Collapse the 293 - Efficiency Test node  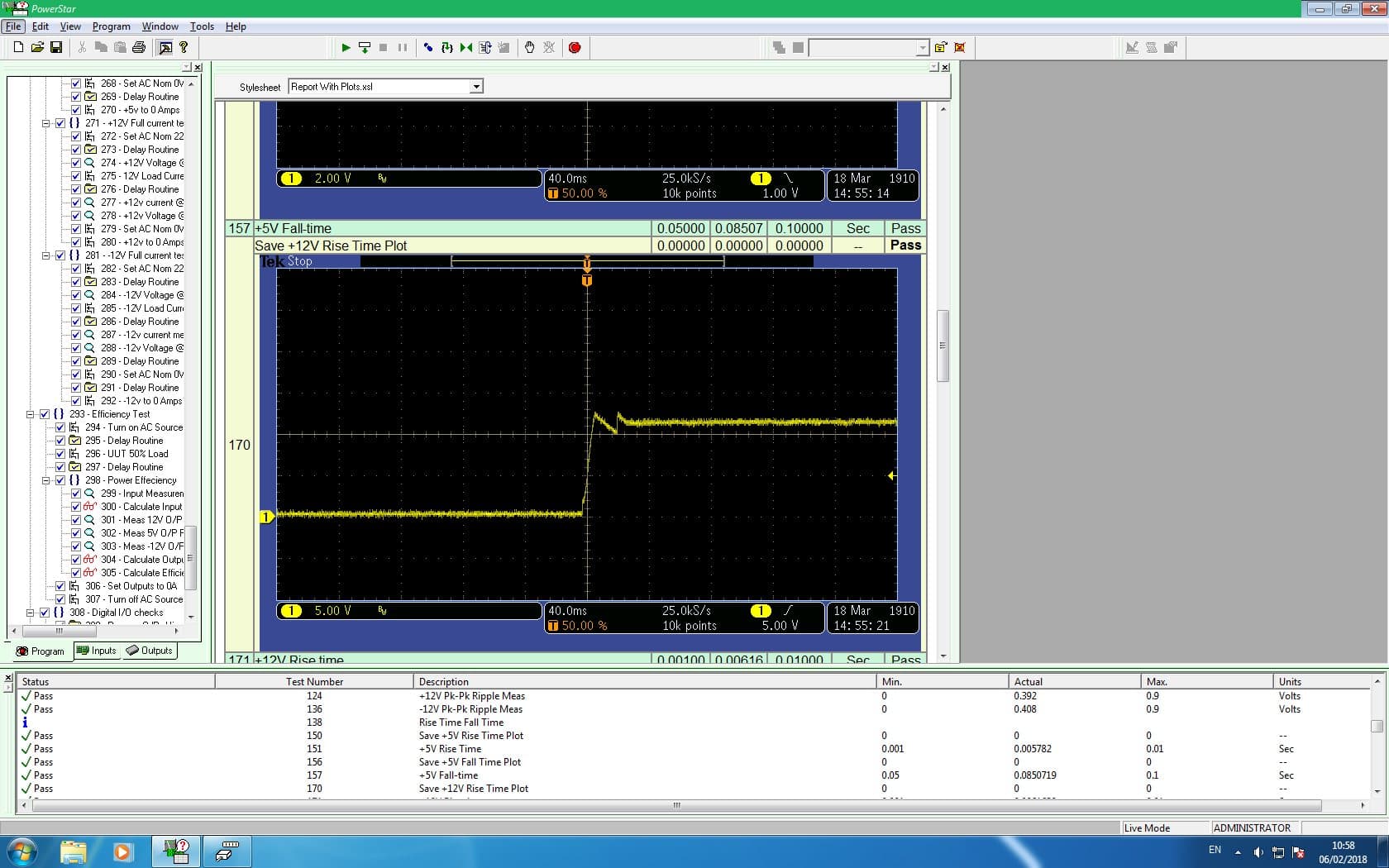point(31,414)
